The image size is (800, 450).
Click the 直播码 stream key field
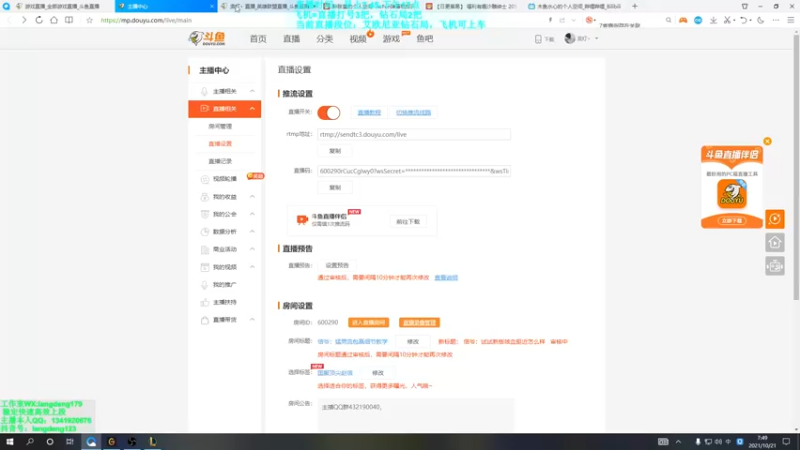coord(414,171)
